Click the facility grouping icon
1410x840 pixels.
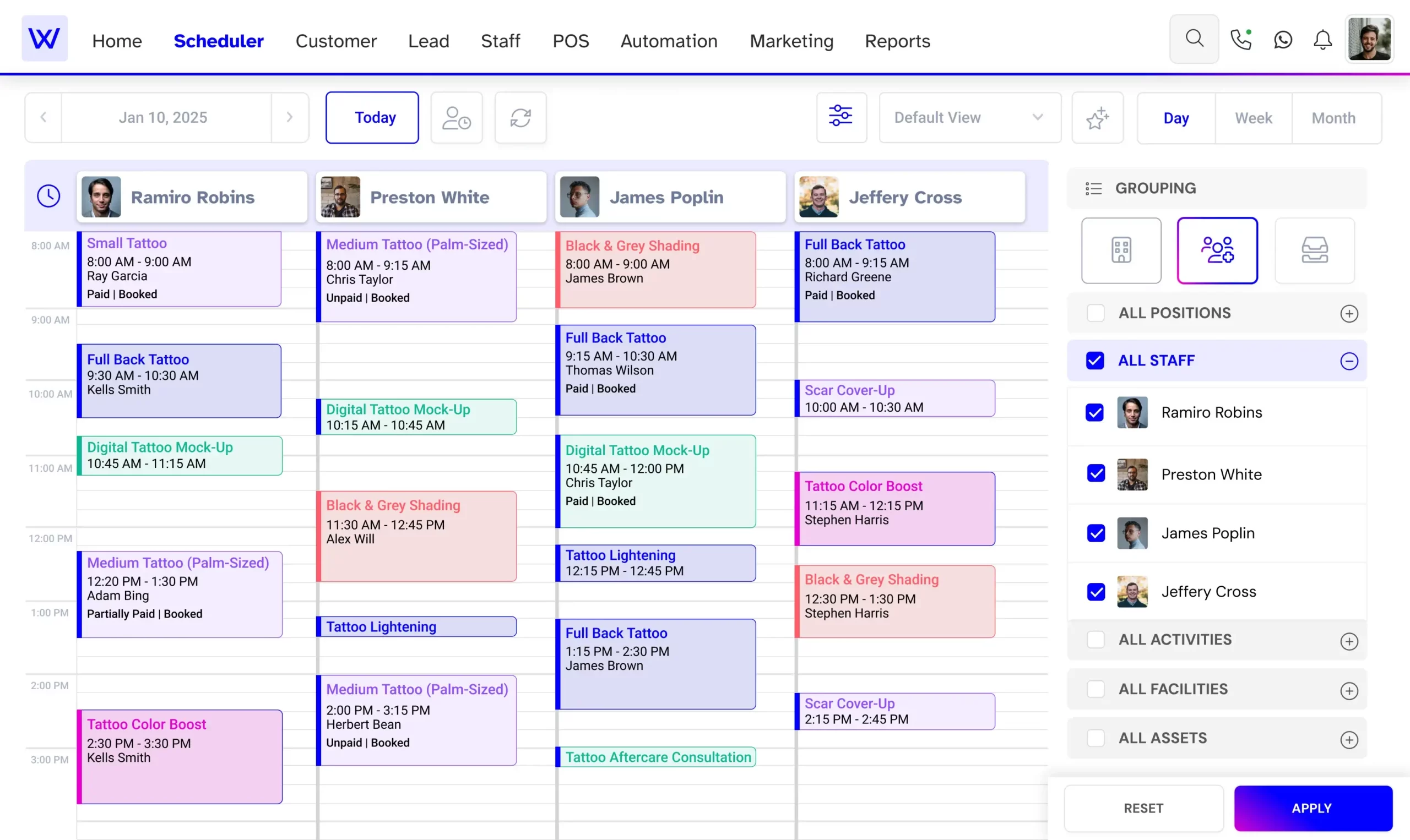1120,250
